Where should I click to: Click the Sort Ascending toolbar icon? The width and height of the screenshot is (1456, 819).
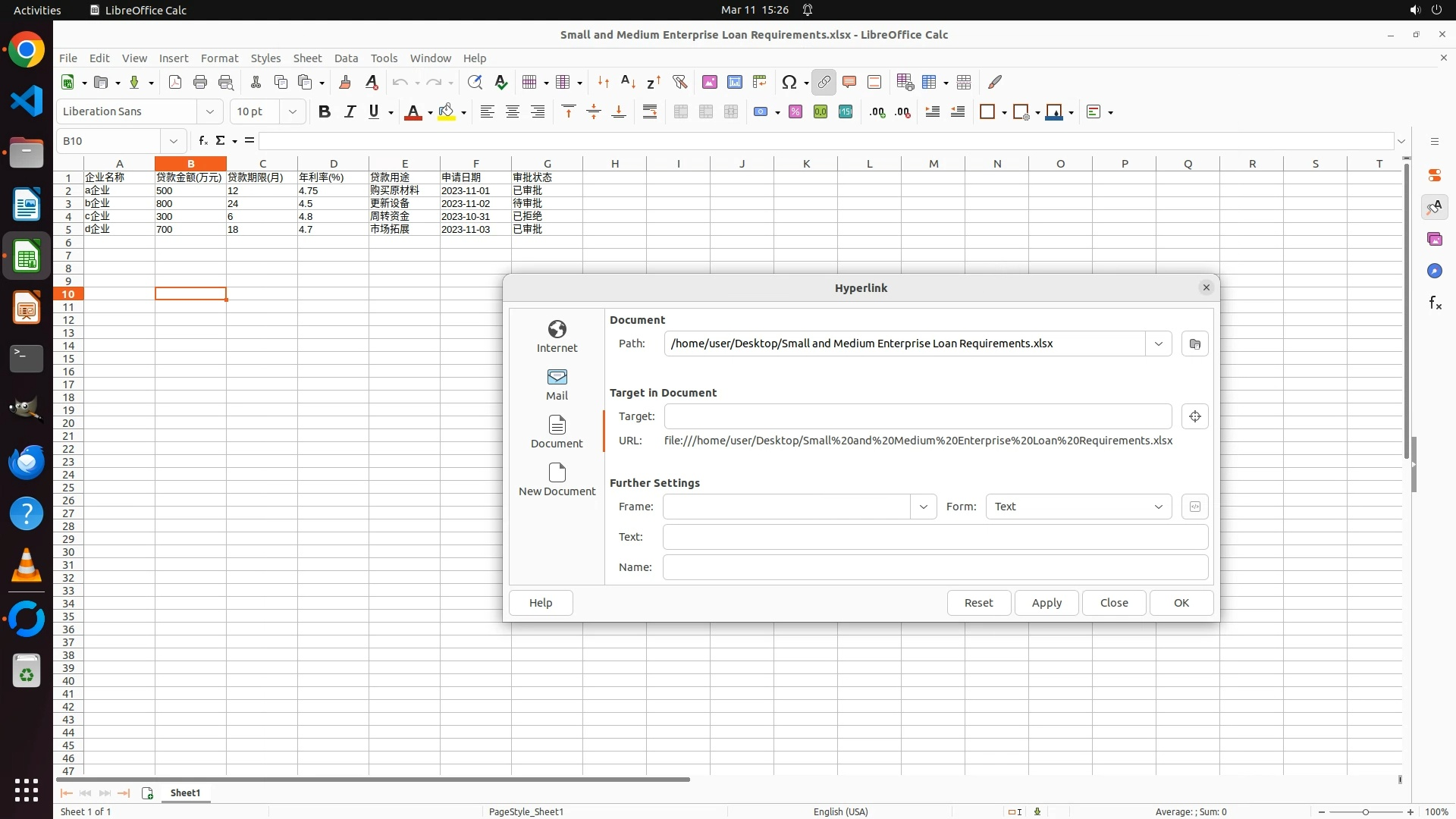(x=628, y=82)
